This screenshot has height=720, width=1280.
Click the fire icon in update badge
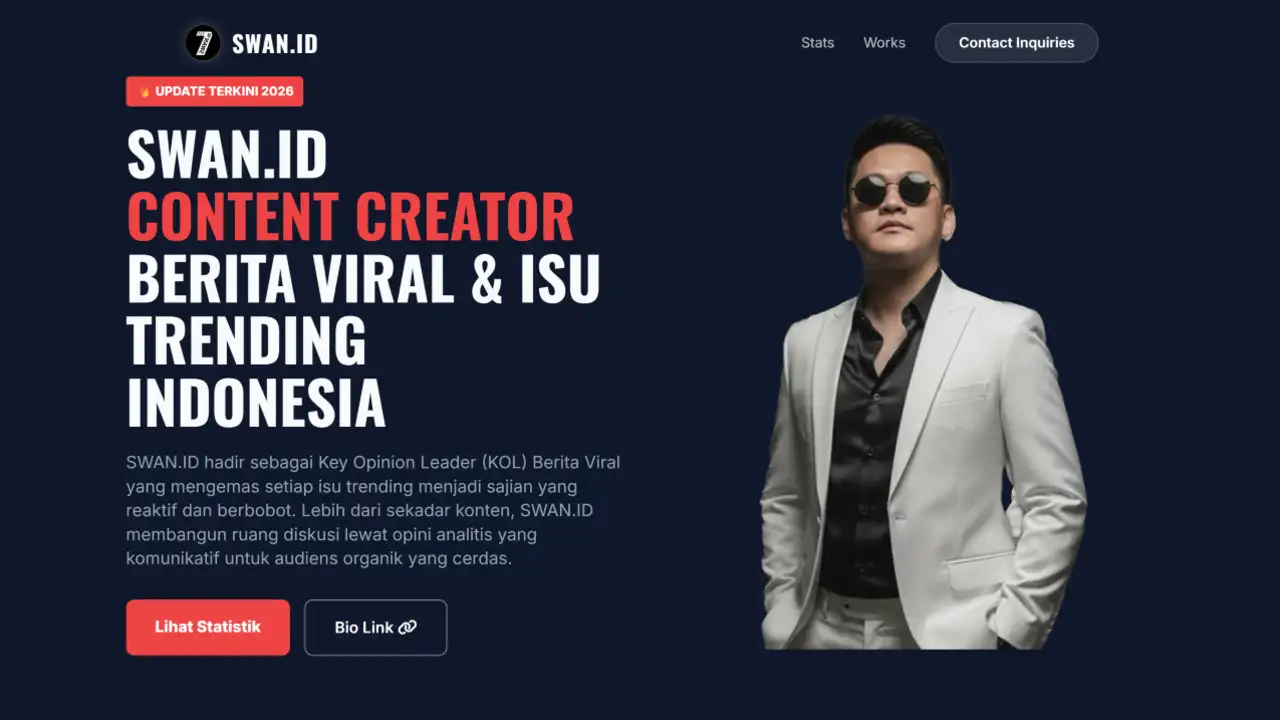tap(145, 91)
